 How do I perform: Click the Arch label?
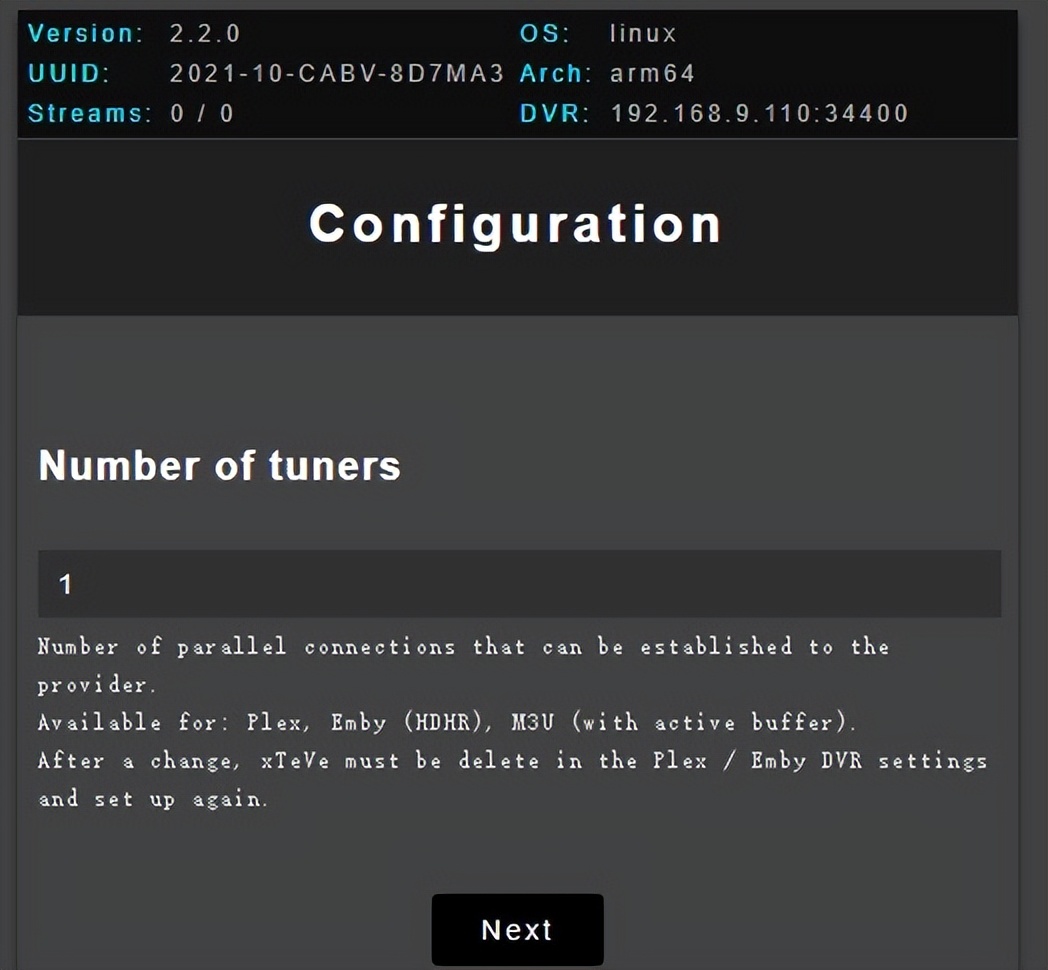[555, 74]
